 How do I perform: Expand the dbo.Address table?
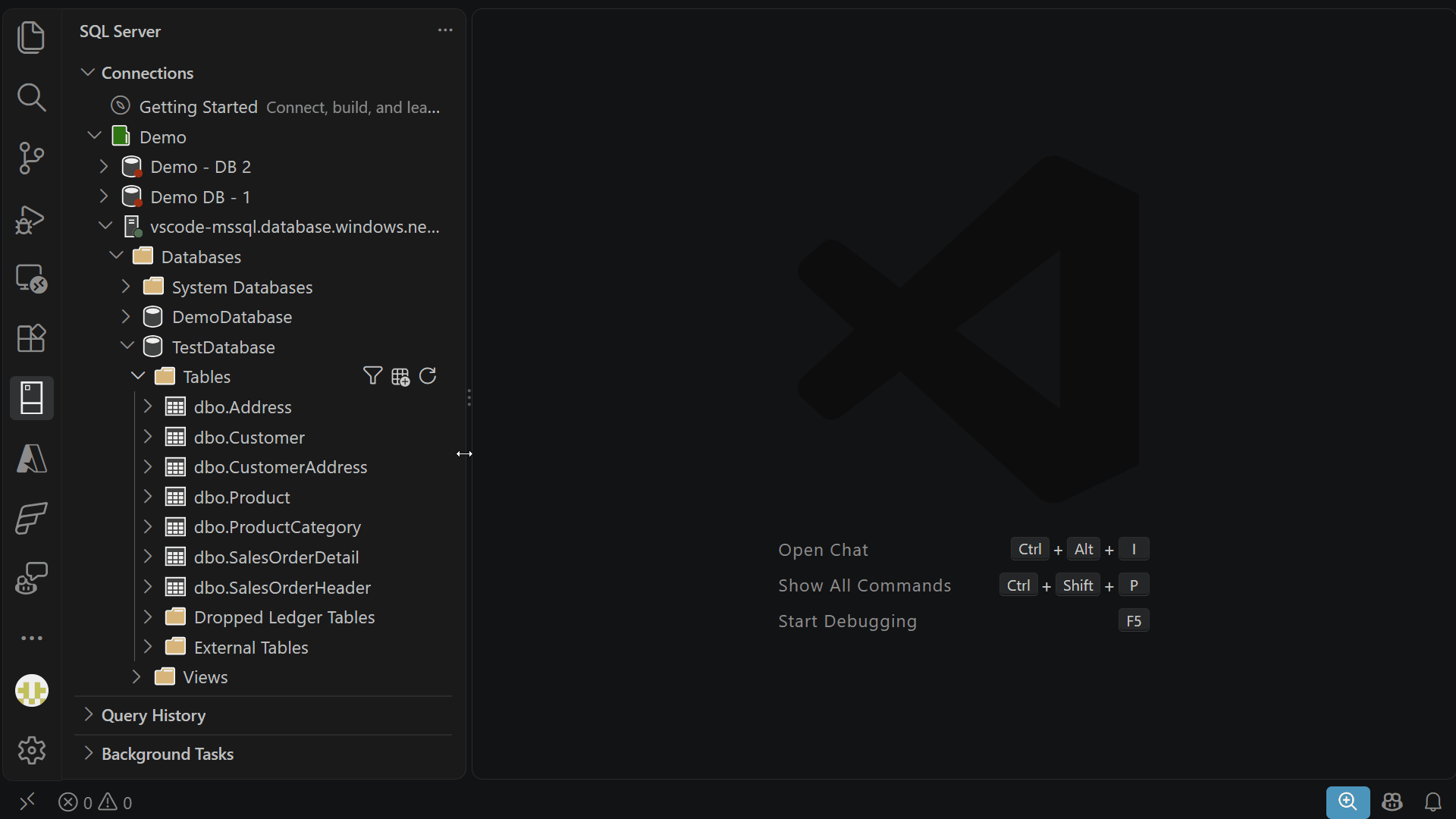pyautogui.click(x=148, y=407)
